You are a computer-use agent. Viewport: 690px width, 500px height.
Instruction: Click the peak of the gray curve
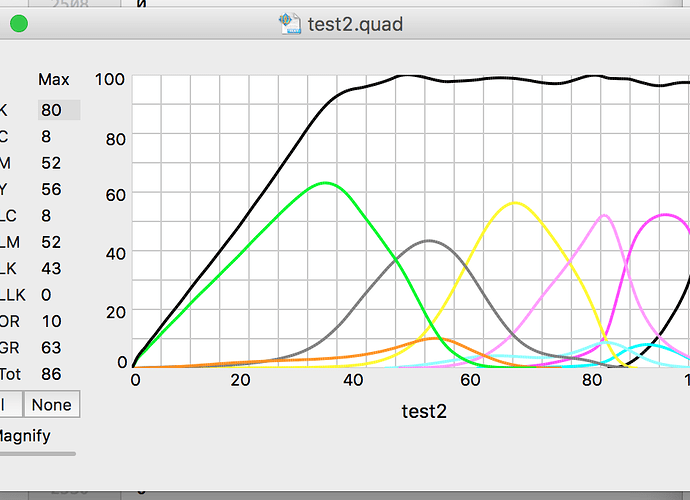click(x=430, y=241)
